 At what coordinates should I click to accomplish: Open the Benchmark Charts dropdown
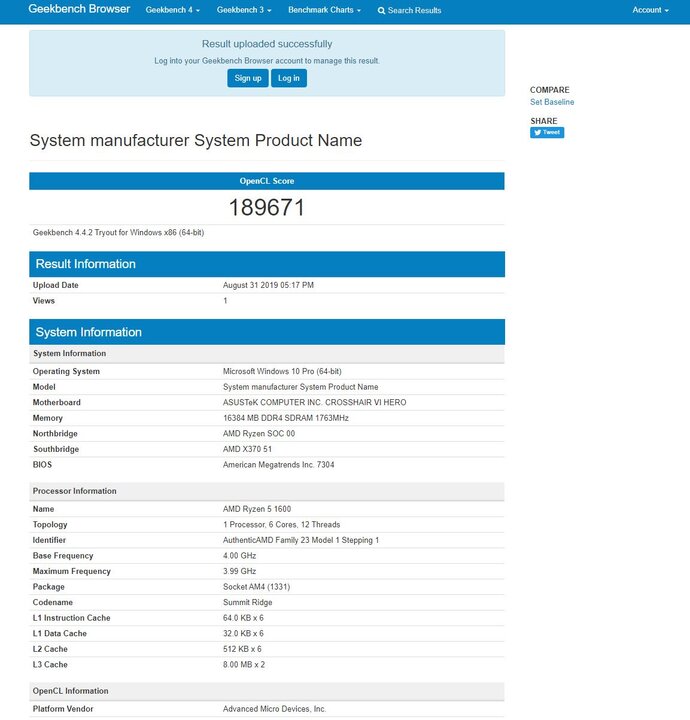tap(325, 10)
